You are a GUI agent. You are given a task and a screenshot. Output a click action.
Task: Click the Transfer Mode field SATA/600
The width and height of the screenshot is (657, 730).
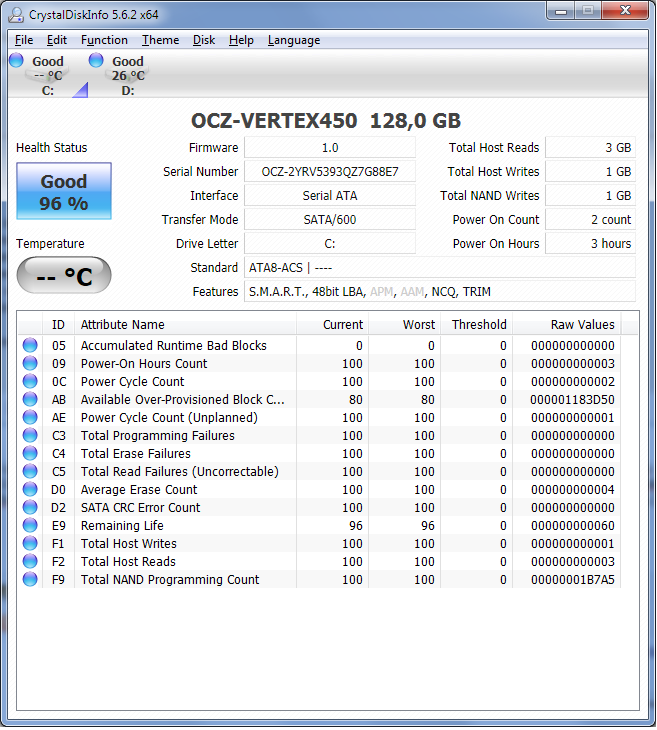coord(330,220)
